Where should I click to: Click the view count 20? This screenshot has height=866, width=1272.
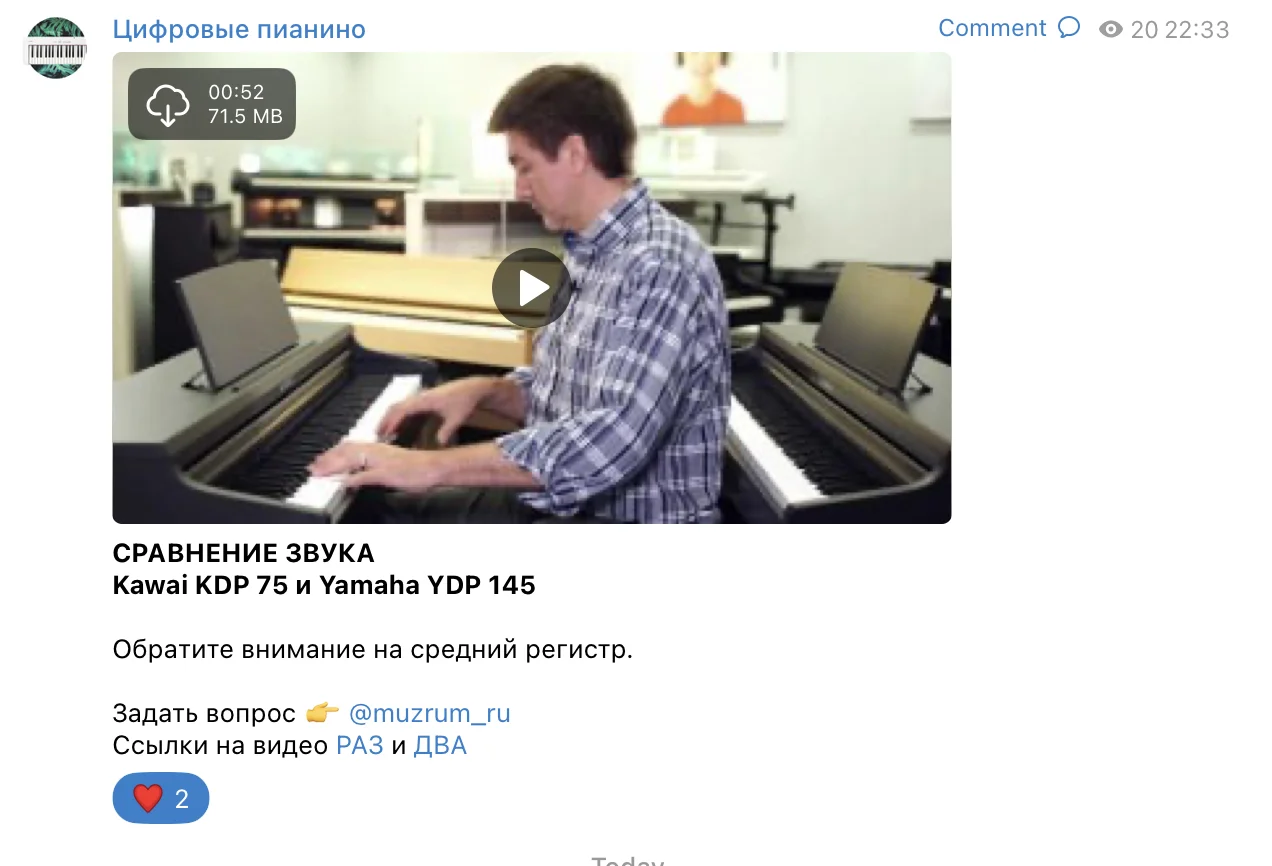(1144, 30)
